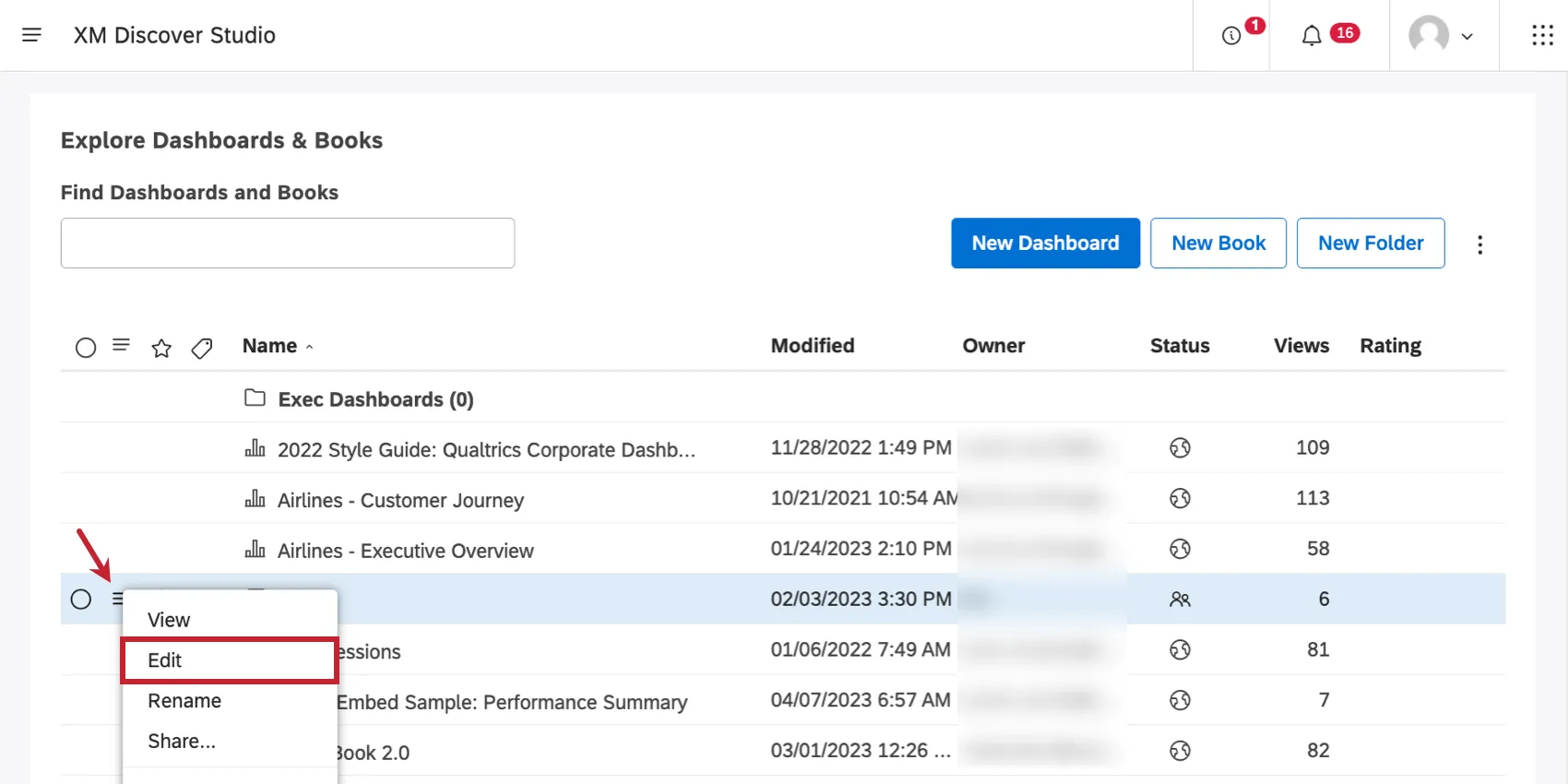Open the hamburger navigation menu
Image resolution: width=1568 pixels, height=784 pixels.
(31, 35)
